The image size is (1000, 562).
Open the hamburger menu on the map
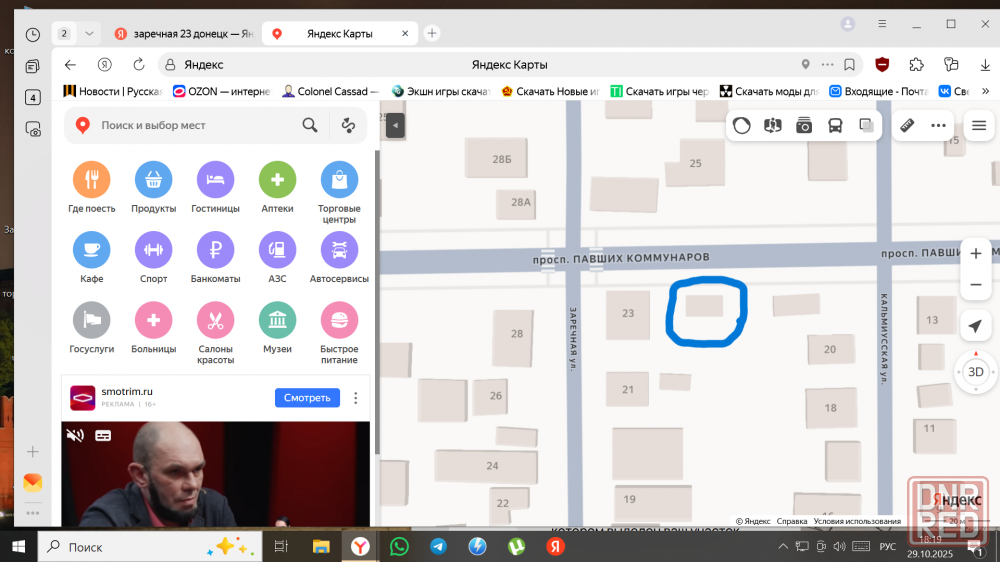979,126
